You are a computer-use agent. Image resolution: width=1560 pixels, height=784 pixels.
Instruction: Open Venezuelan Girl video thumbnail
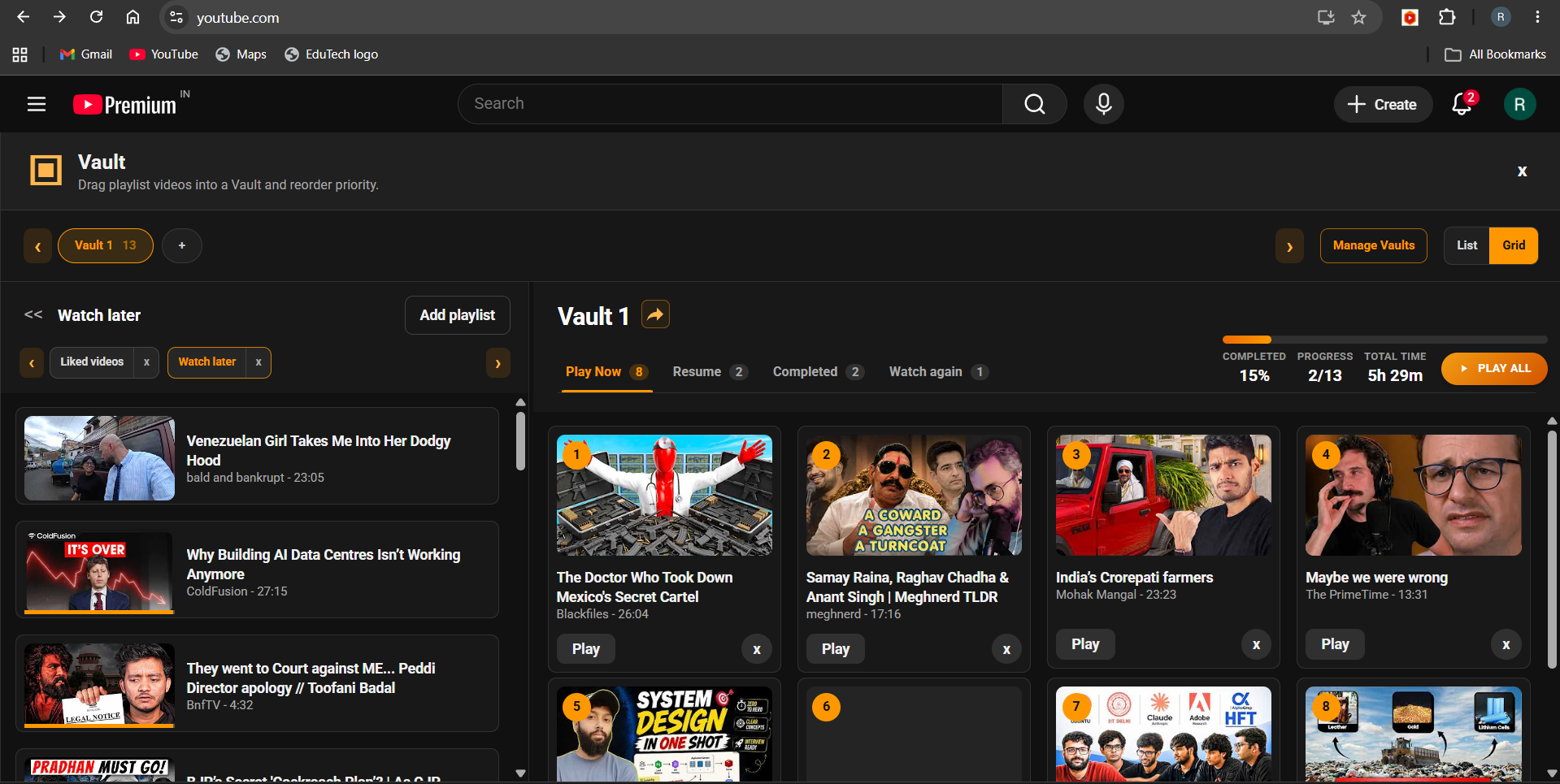click(99, 458)
